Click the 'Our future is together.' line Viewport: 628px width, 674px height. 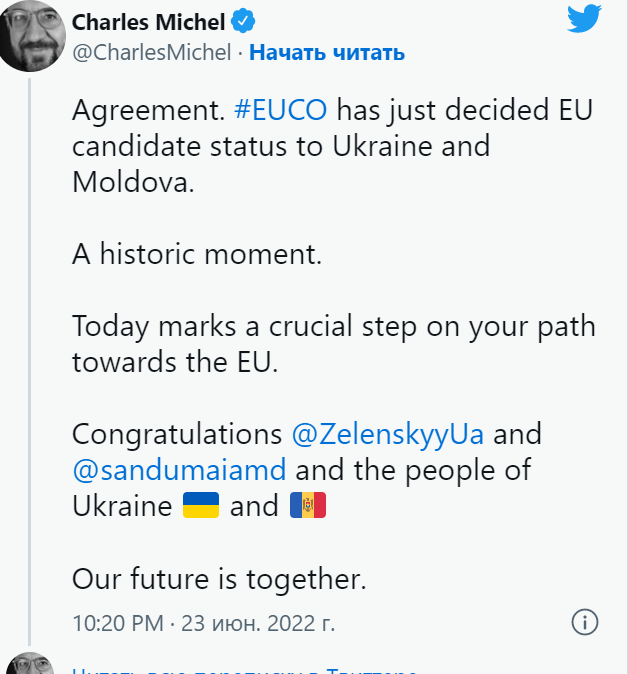click(220, 578)
